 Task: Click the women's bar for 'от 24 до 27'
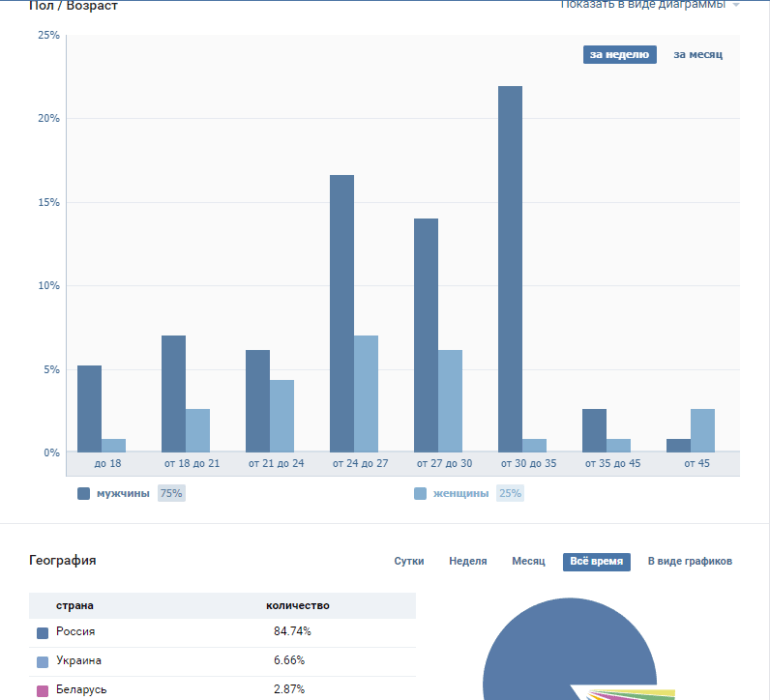pos(366,394)
